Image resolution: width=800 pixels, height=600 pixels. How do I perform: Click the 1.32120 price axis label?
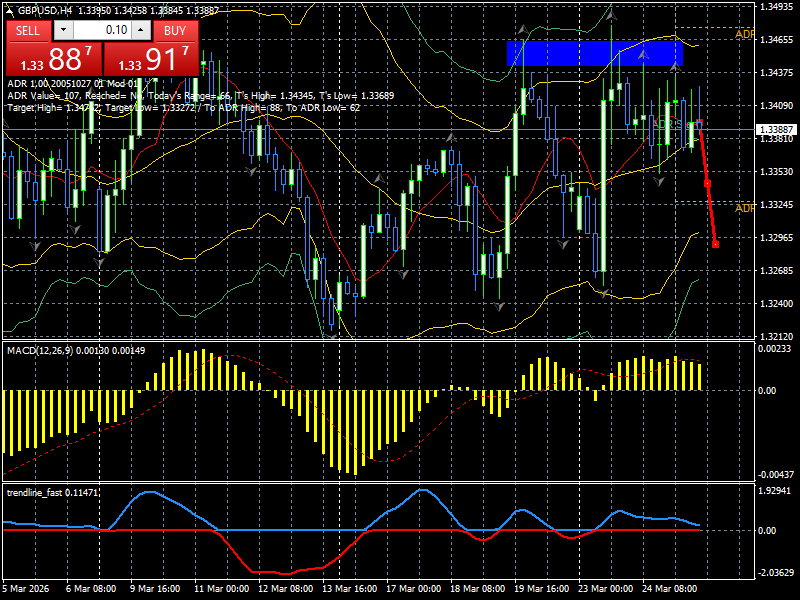pyautogui.click(x=776, y=337)
